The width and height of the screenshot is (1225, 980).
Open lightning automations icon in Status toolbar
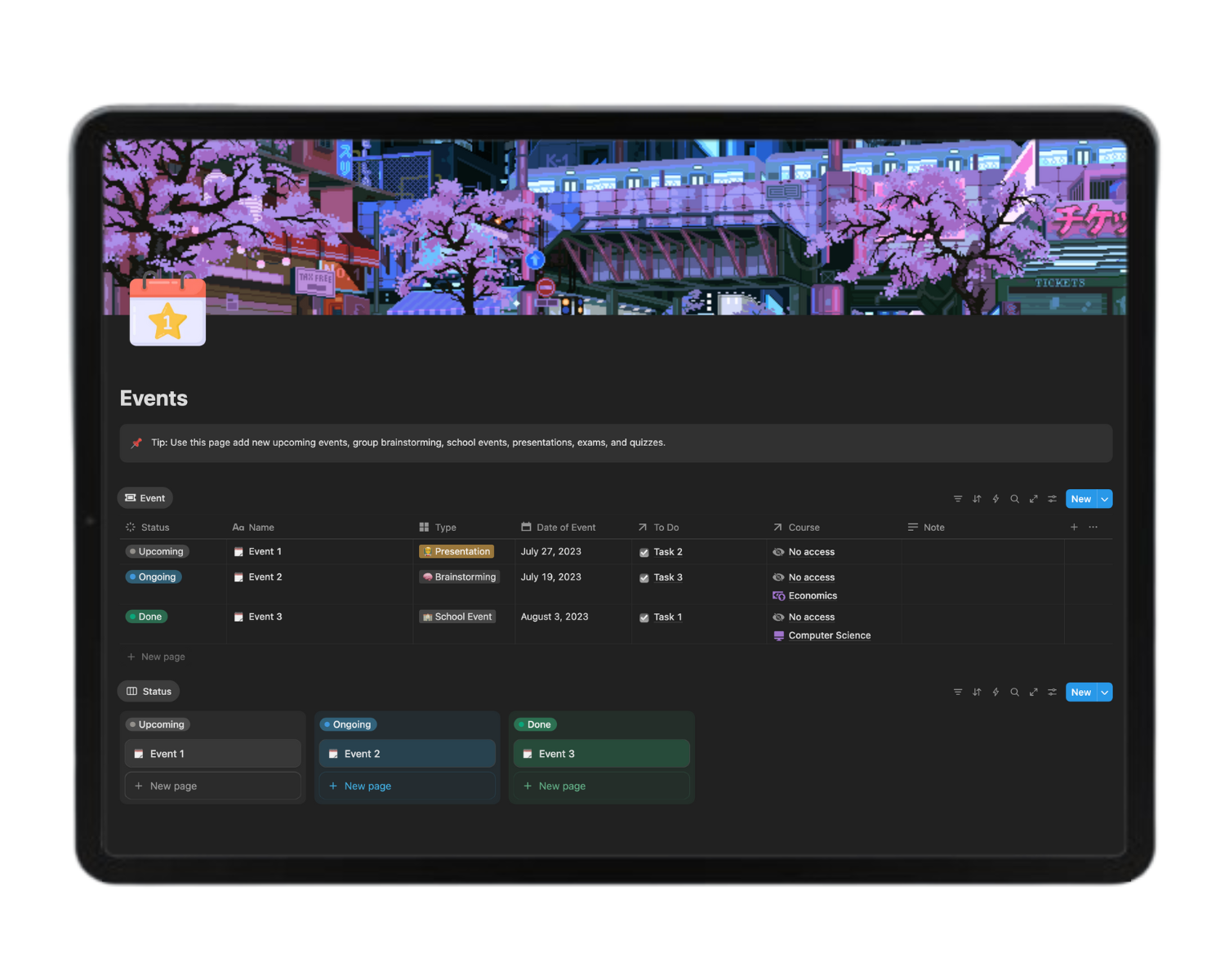(996, 693)
